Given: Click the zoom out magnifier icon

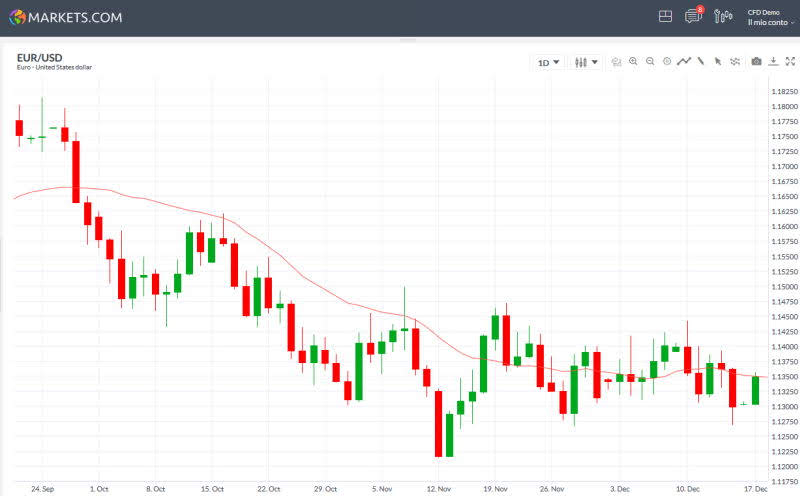Looking at the screenshot, I should (x=650, y=62).
